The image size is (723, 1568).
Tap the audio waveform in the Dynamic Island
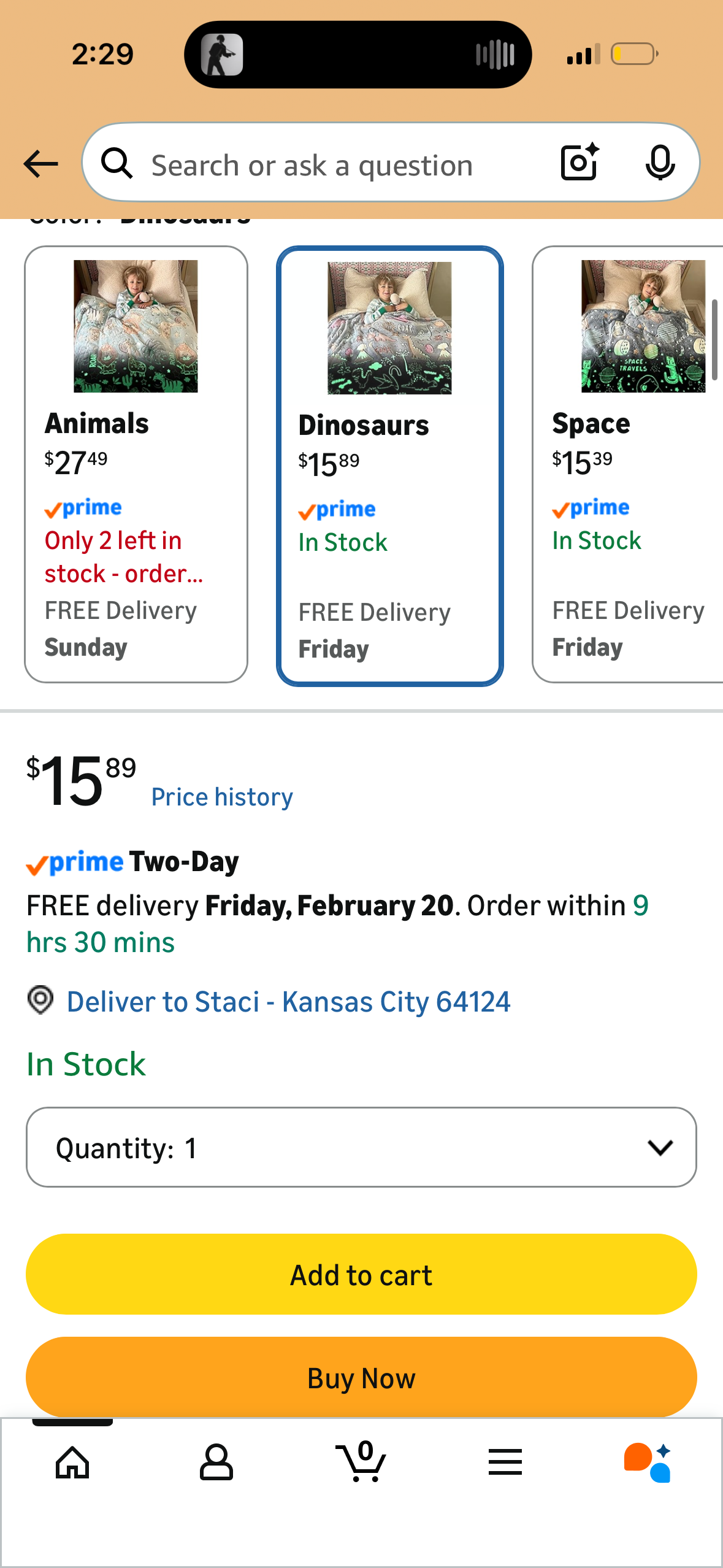(x=494, y=55)
